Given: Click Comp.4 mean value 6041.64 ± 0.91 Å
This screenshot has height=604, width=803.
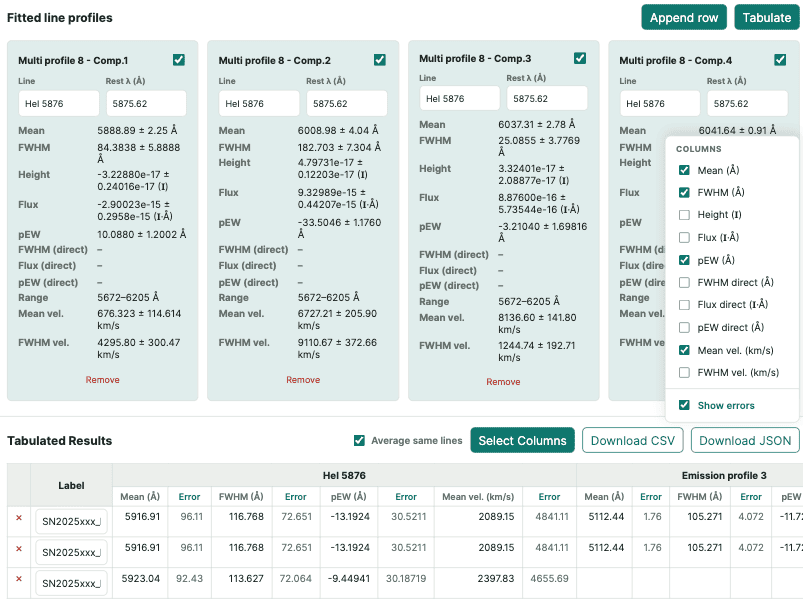Looking at the screenshot, I should 737,130.
